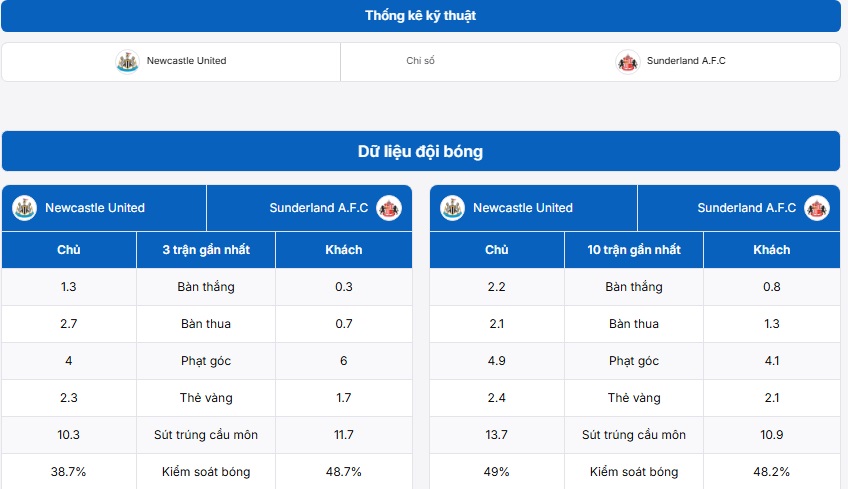Click 'Chủ' header in the 3-match table
This screenshot has height=489, width=848.
pos(69,250)
